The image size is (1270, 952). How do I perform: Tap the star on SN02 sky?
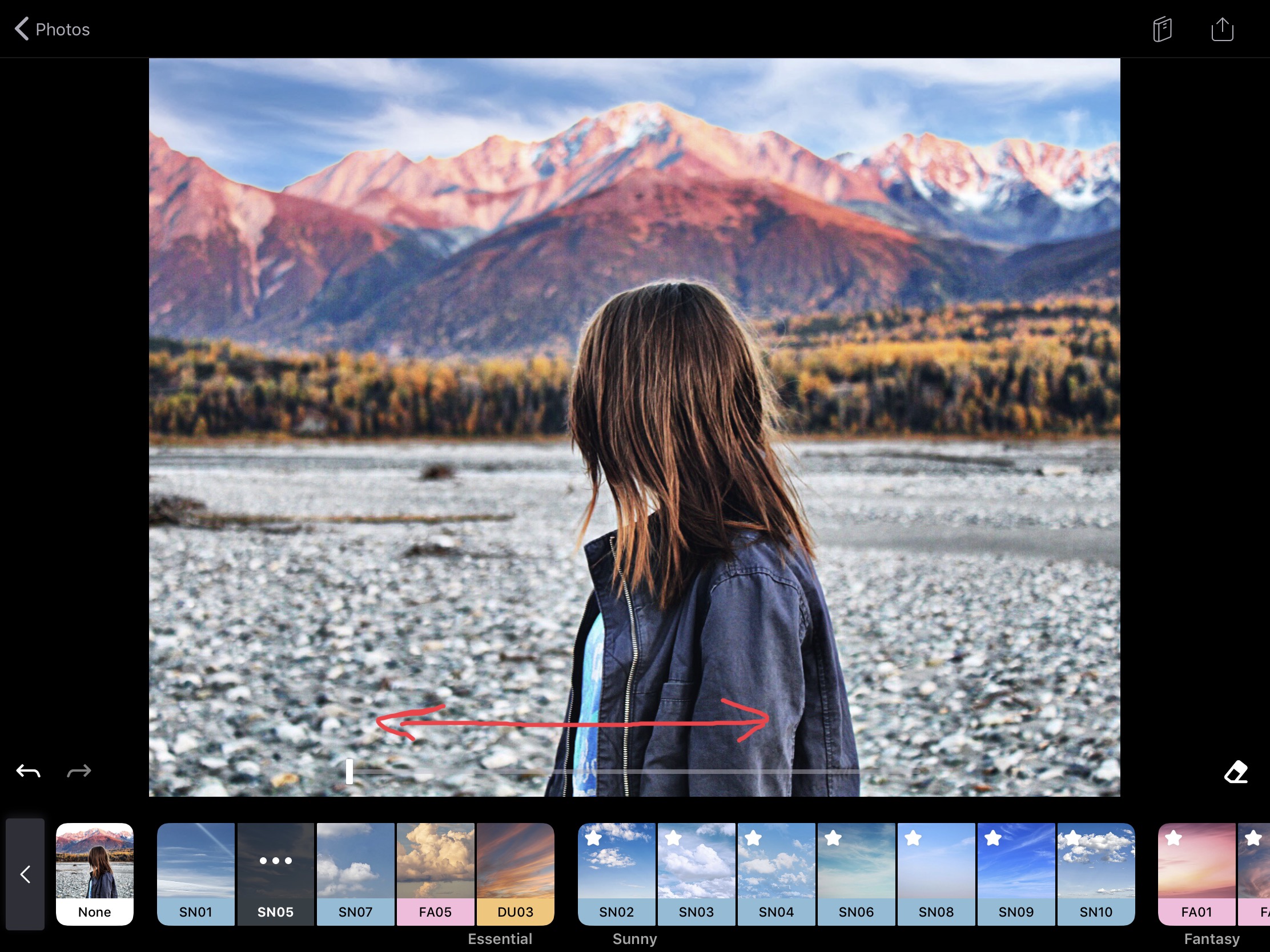(594, 838)
